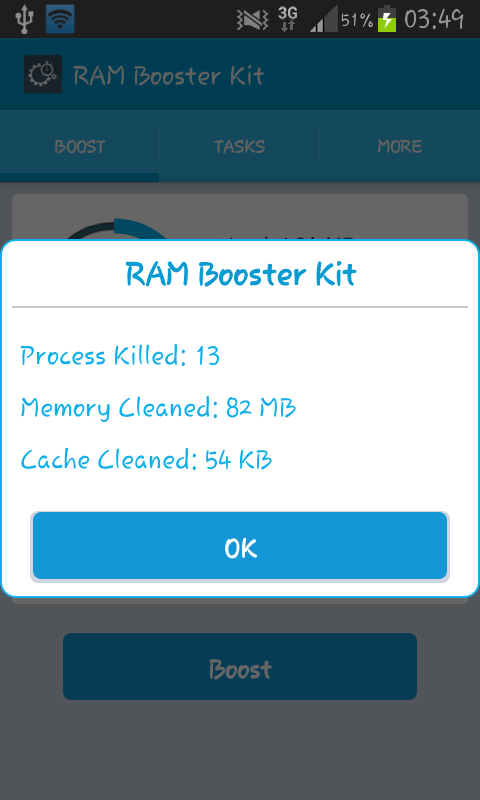
Task: Tap the charging battery icon
Action: point(387,19)
